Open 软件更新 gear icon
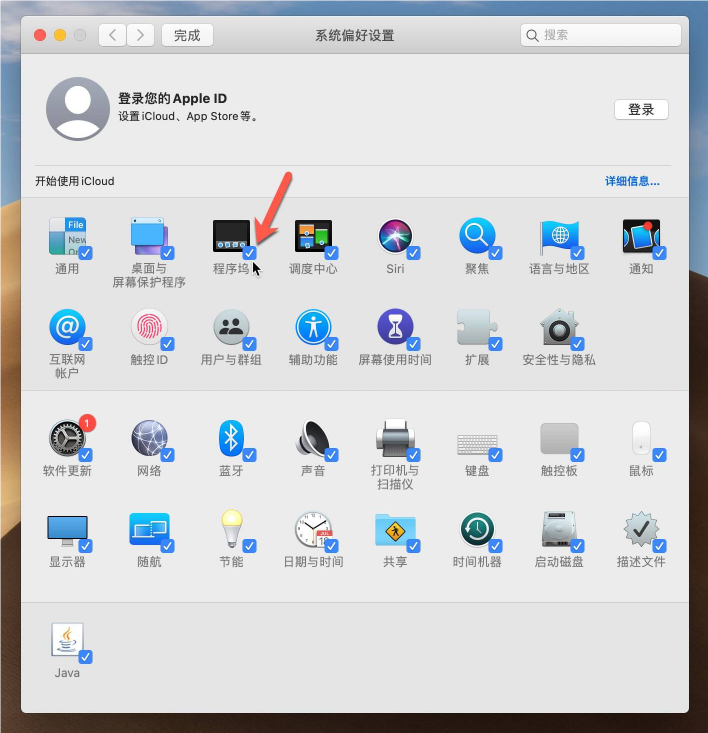 pyautogui.click(x=67, y=438)
